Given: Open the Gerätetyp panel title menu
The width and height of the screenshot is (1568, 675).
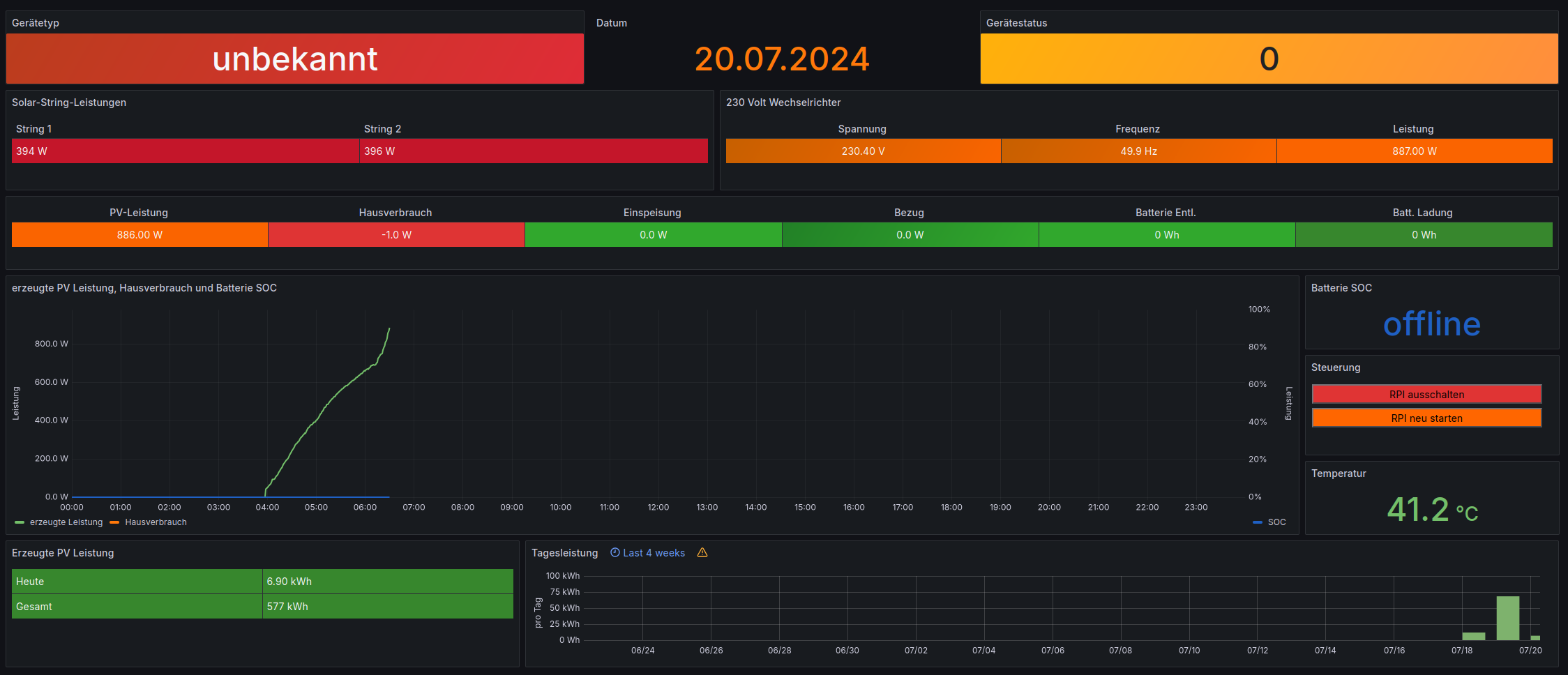Looking at the screenshot, I should click(36, 23).
